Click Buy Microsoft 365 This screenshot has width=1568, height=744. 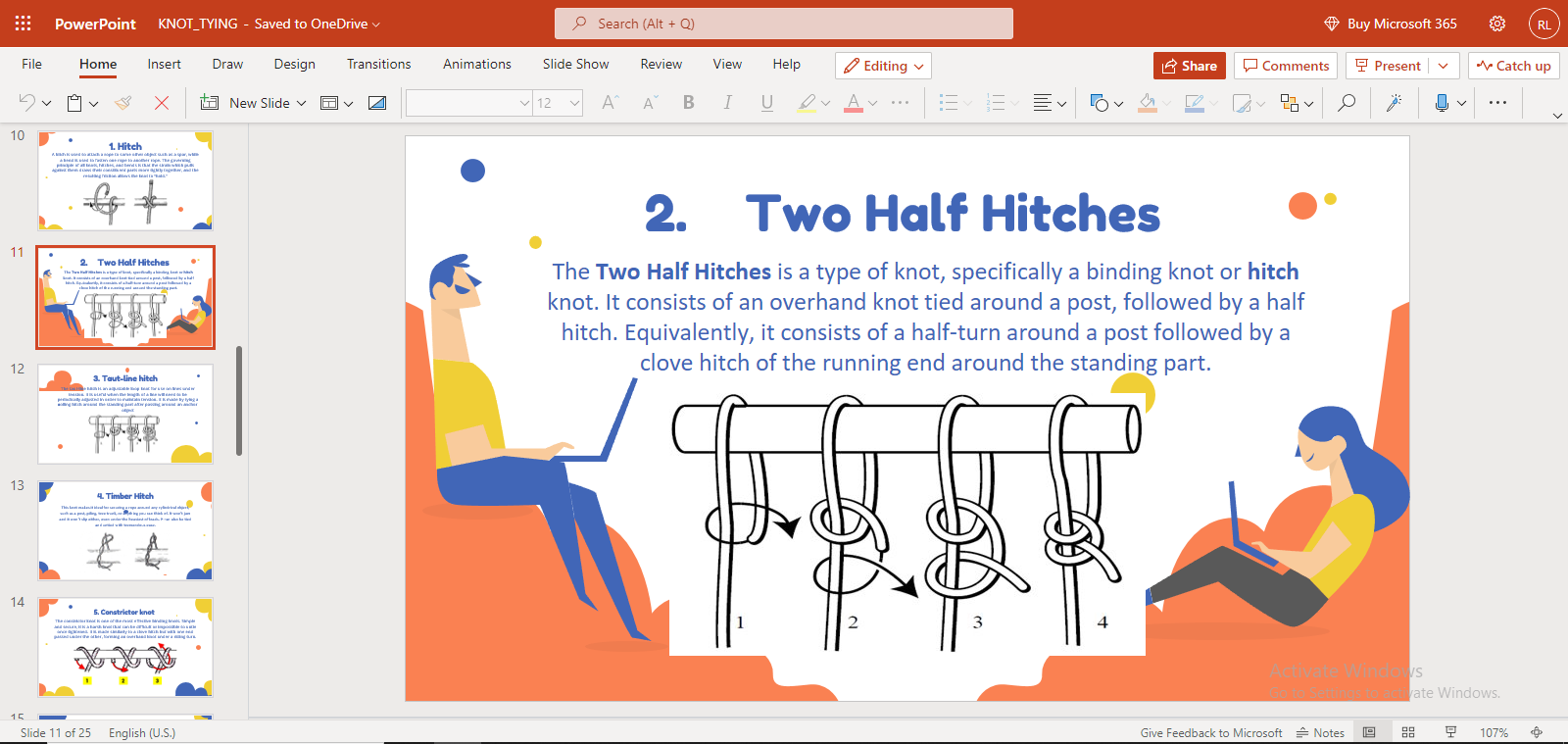1391,24
